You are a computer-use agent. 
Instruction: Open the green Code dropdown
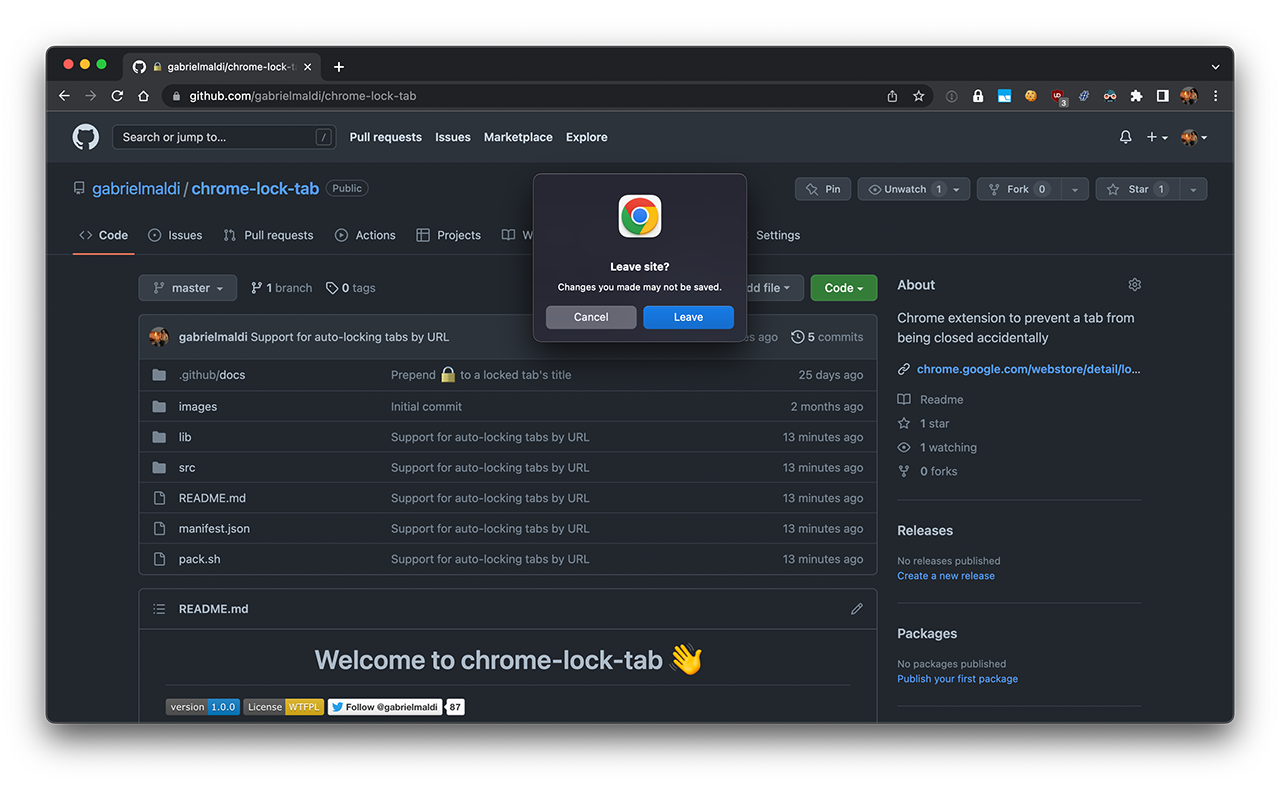[x=843, y=287]
